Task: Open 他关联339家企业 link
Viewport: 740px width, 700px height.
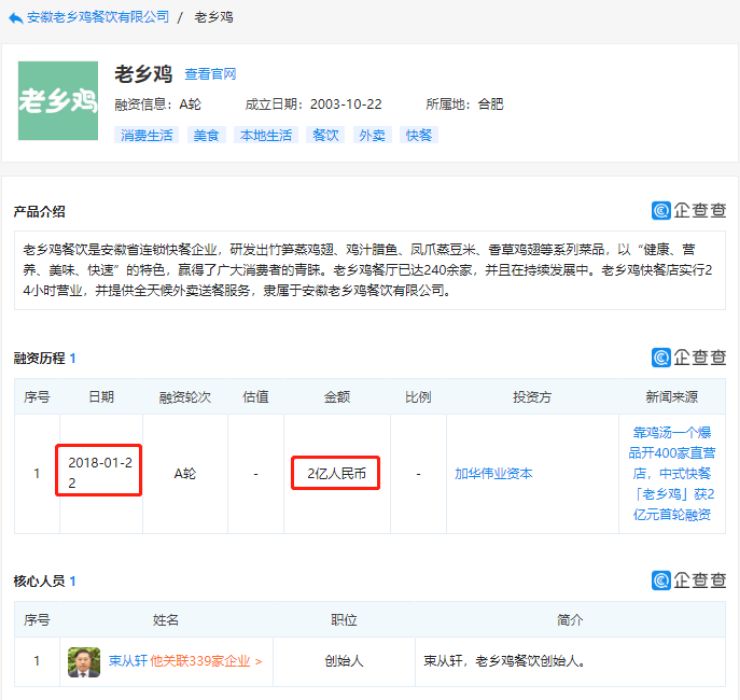Action: pos(206,661)
